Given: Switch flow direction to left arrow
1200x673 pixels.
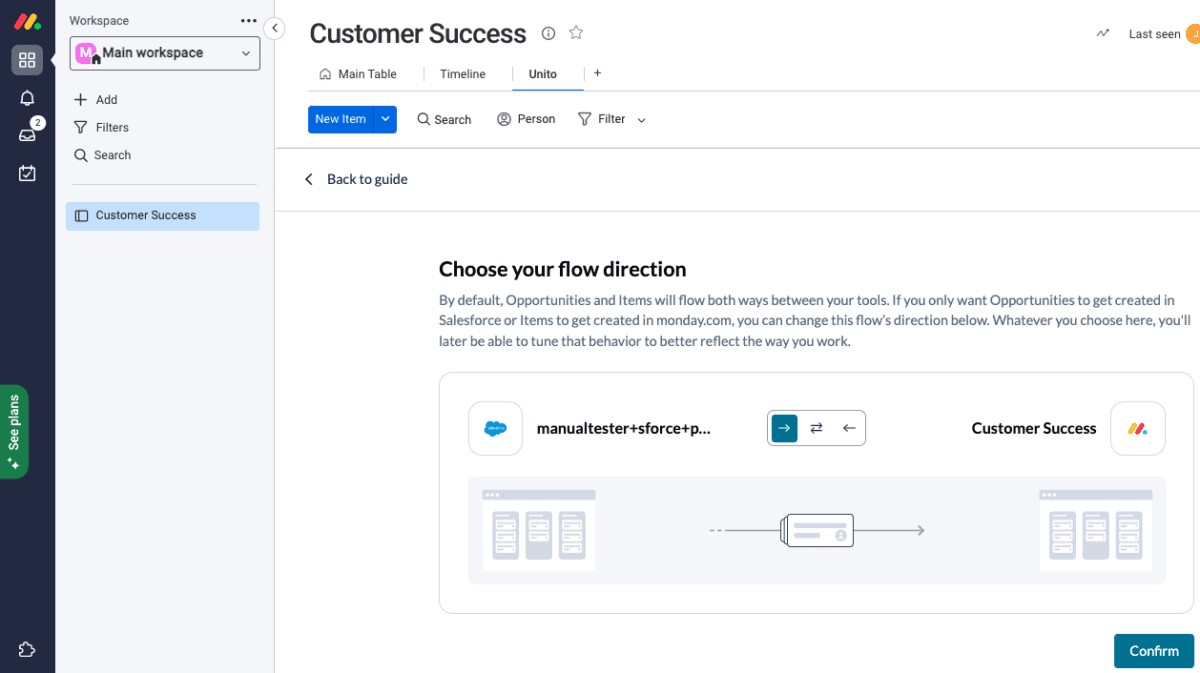Looking at the screenshot, I should (x=848, y=427).
